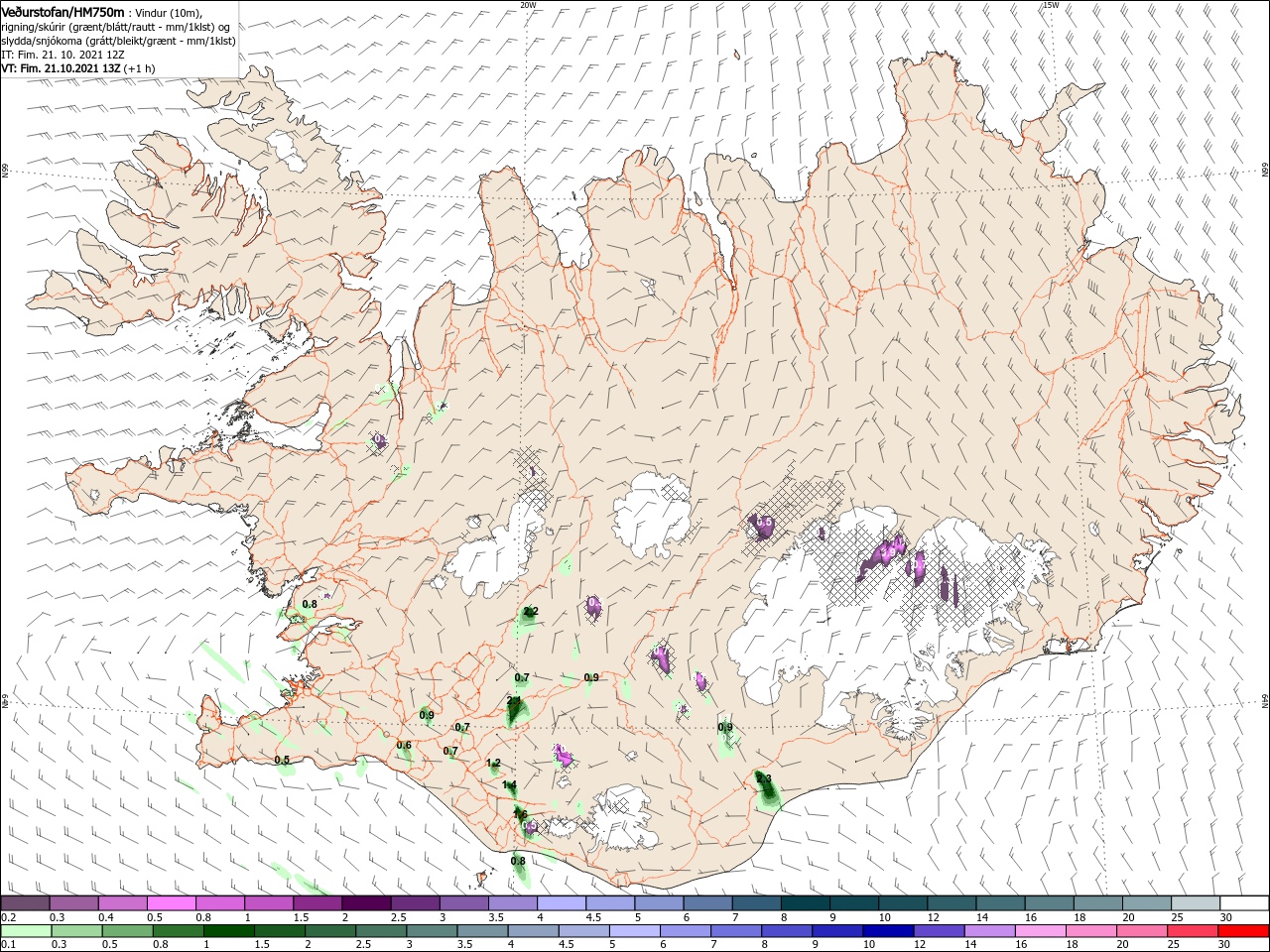Select the 25 red-pink swatch in the rain scale
This screenshot has width=1270, height=952.
[1194, 931]
